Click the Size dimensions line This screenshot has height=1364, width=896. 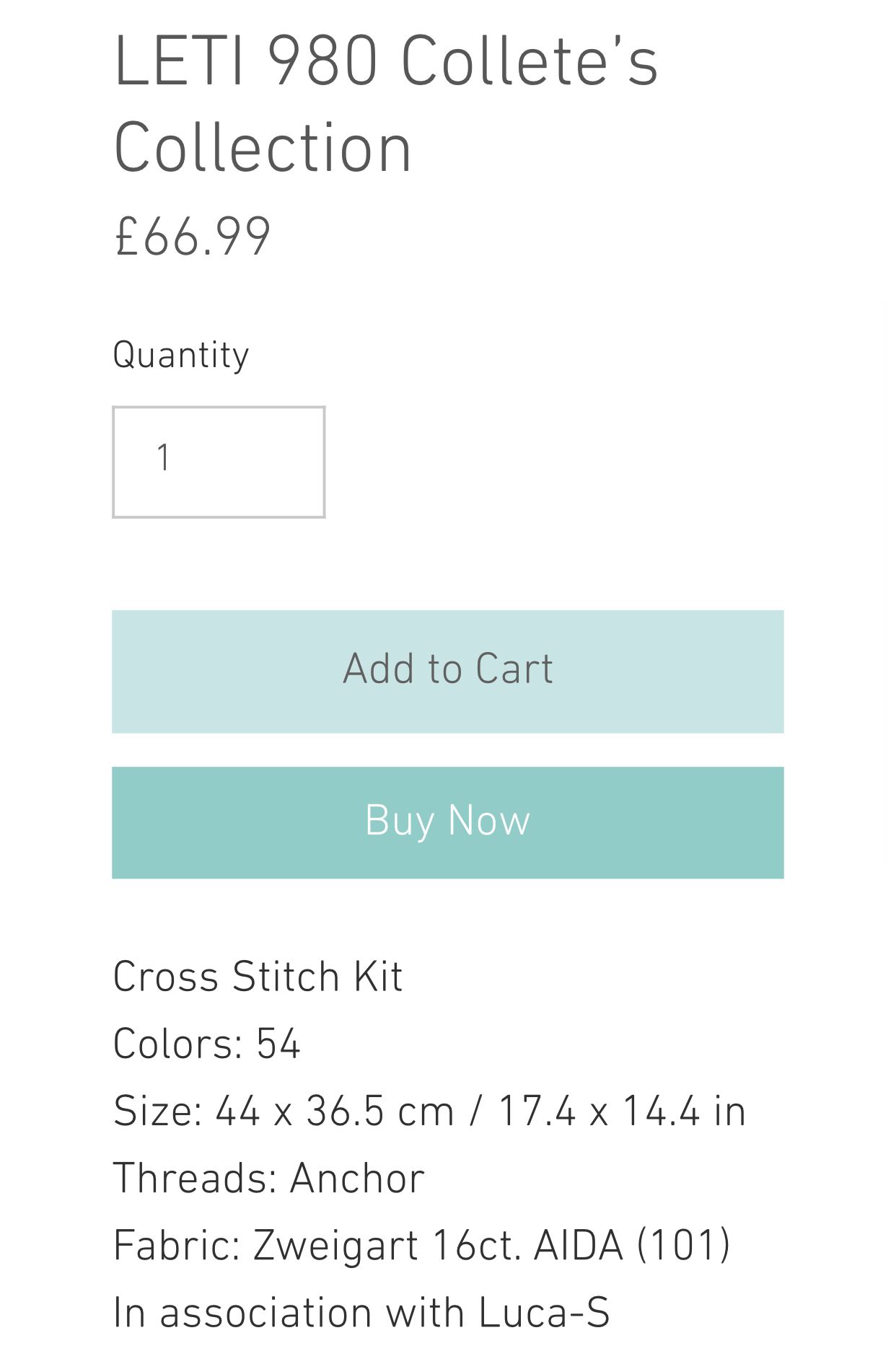coord(429,1111)
